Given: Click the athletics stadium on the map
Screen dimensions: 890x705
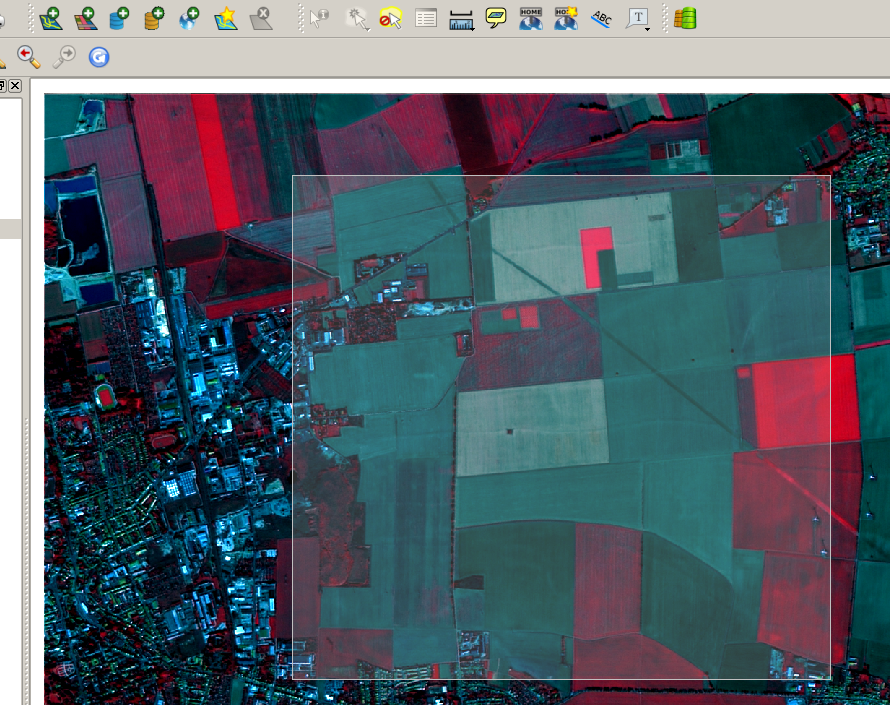Looking at the screenshot, I should coord(105,397).
